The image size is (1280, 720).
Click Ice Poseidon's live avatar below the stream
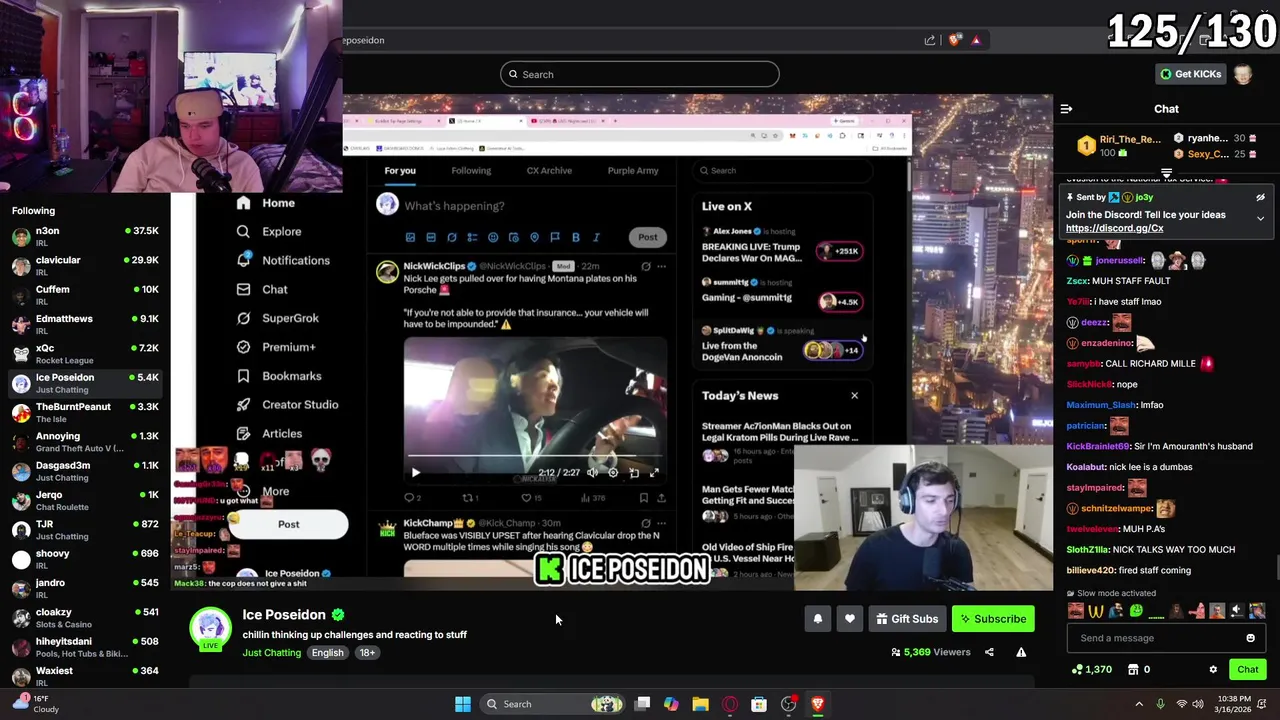point(211,629)
